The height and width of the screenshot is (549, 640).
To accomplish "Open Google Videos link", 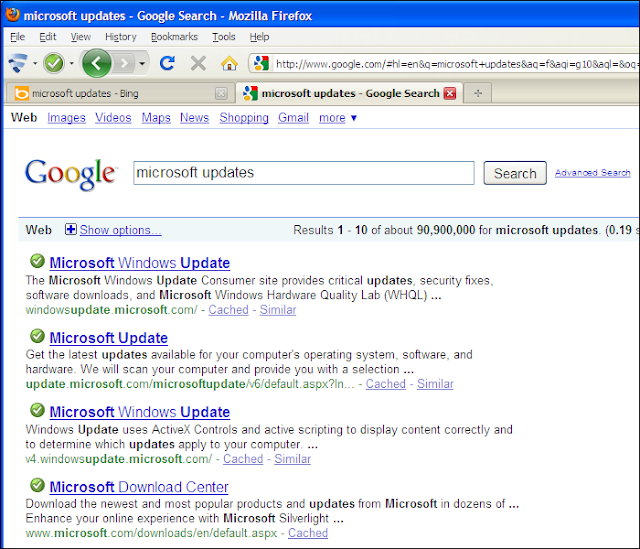I will (113, 118).
